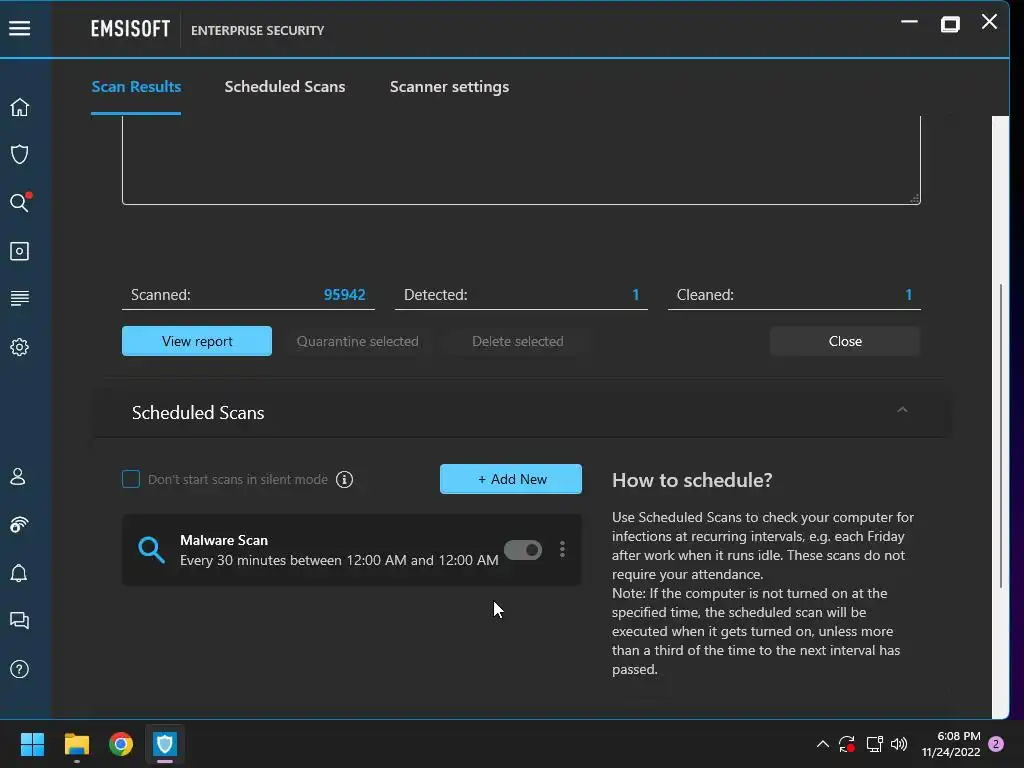
Task: Click the + Add New button
Action: coord(511,479)
